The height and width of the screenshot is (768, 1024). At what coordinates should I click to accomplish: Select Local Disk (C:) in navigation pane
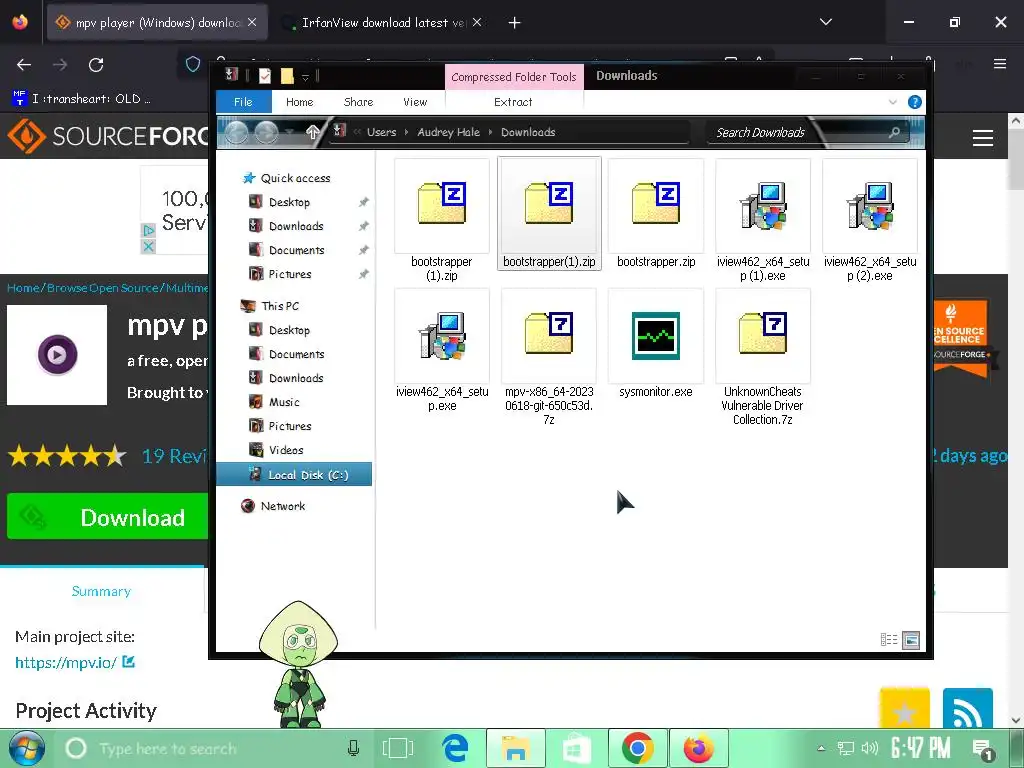(x=294, y=475)
